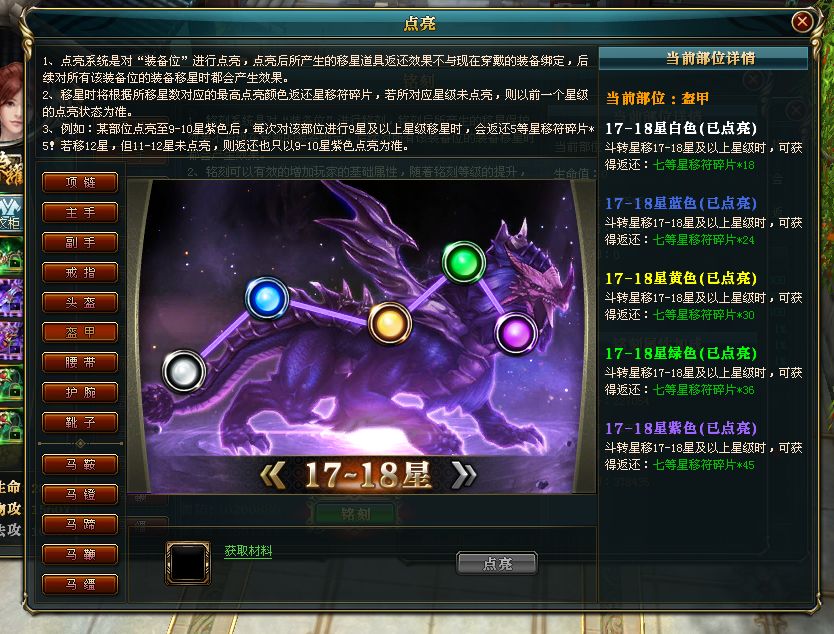
Task: Go to previous star tier with left chevrons
Action: 273,475
